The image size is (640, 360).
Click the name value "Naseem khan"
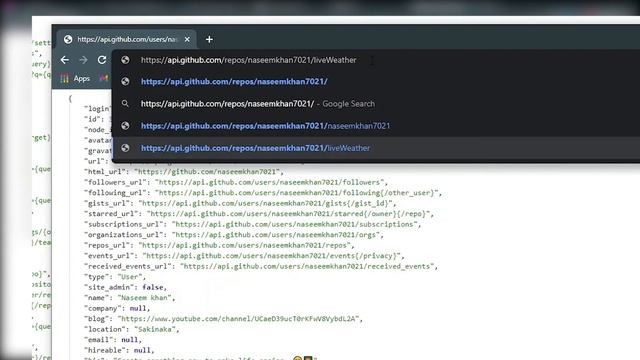[x=145, y=298]
